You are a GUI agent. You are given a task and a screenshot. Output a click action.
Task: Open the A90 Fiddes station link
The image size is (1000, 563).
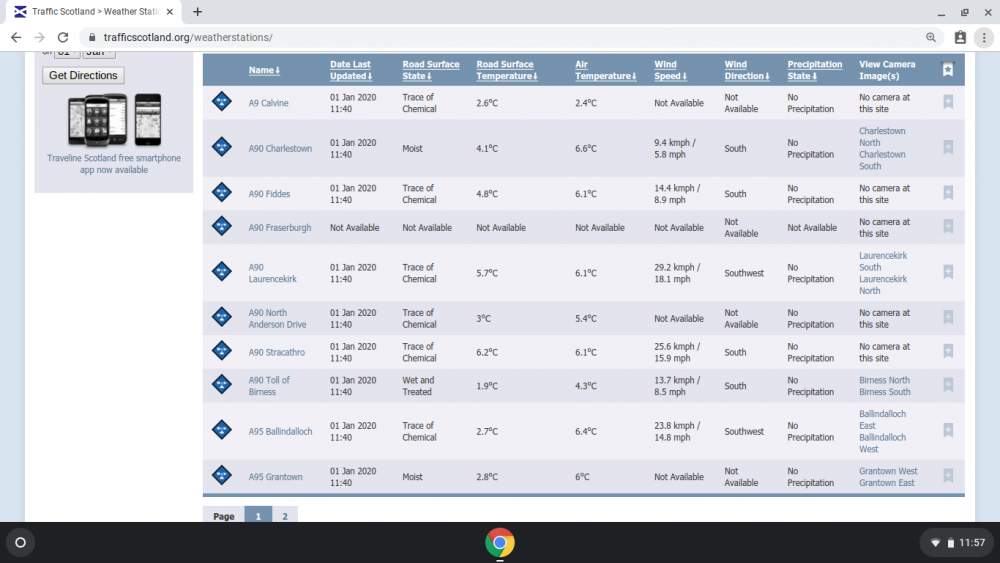click(269, 193)
